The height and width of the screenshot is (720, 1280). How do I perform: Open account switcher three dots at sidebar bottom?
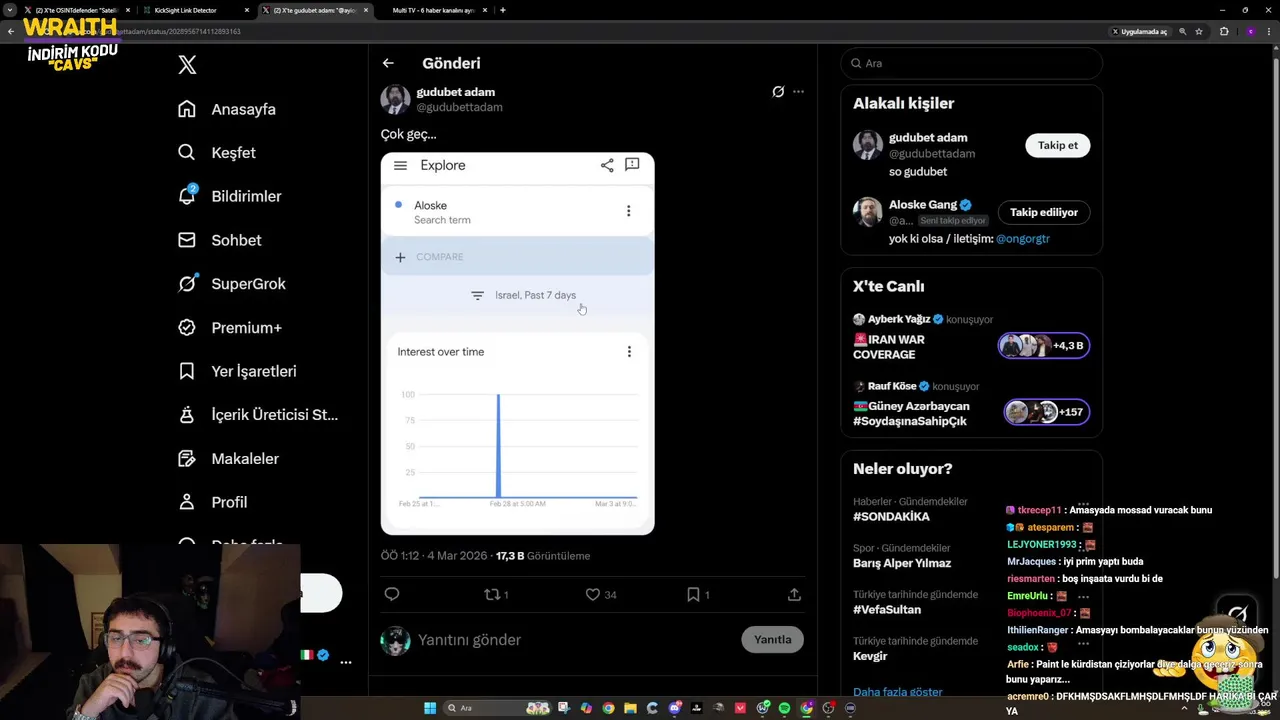point(345,662)
